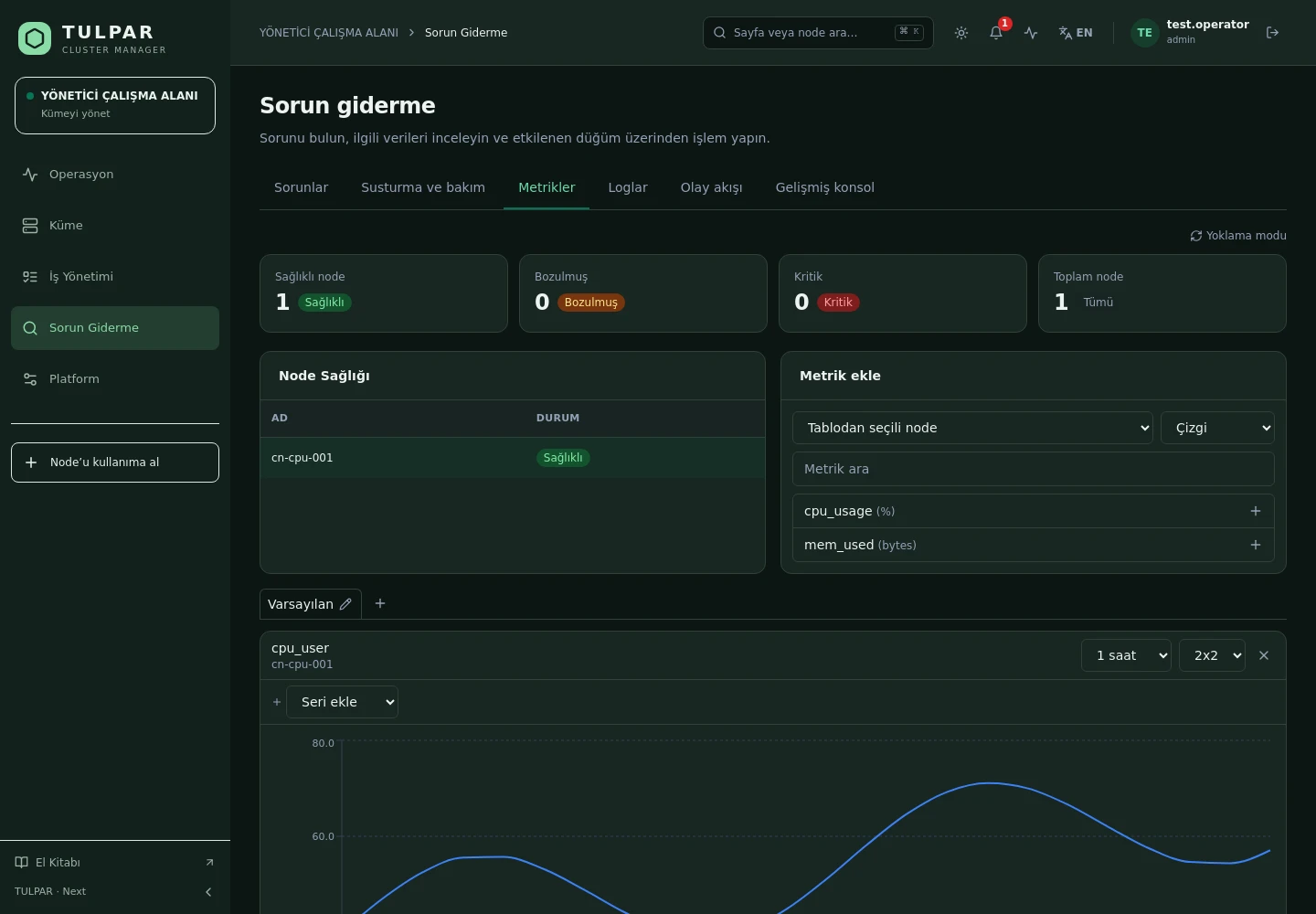Click the activity pulse icon in header

[1031, 33]
